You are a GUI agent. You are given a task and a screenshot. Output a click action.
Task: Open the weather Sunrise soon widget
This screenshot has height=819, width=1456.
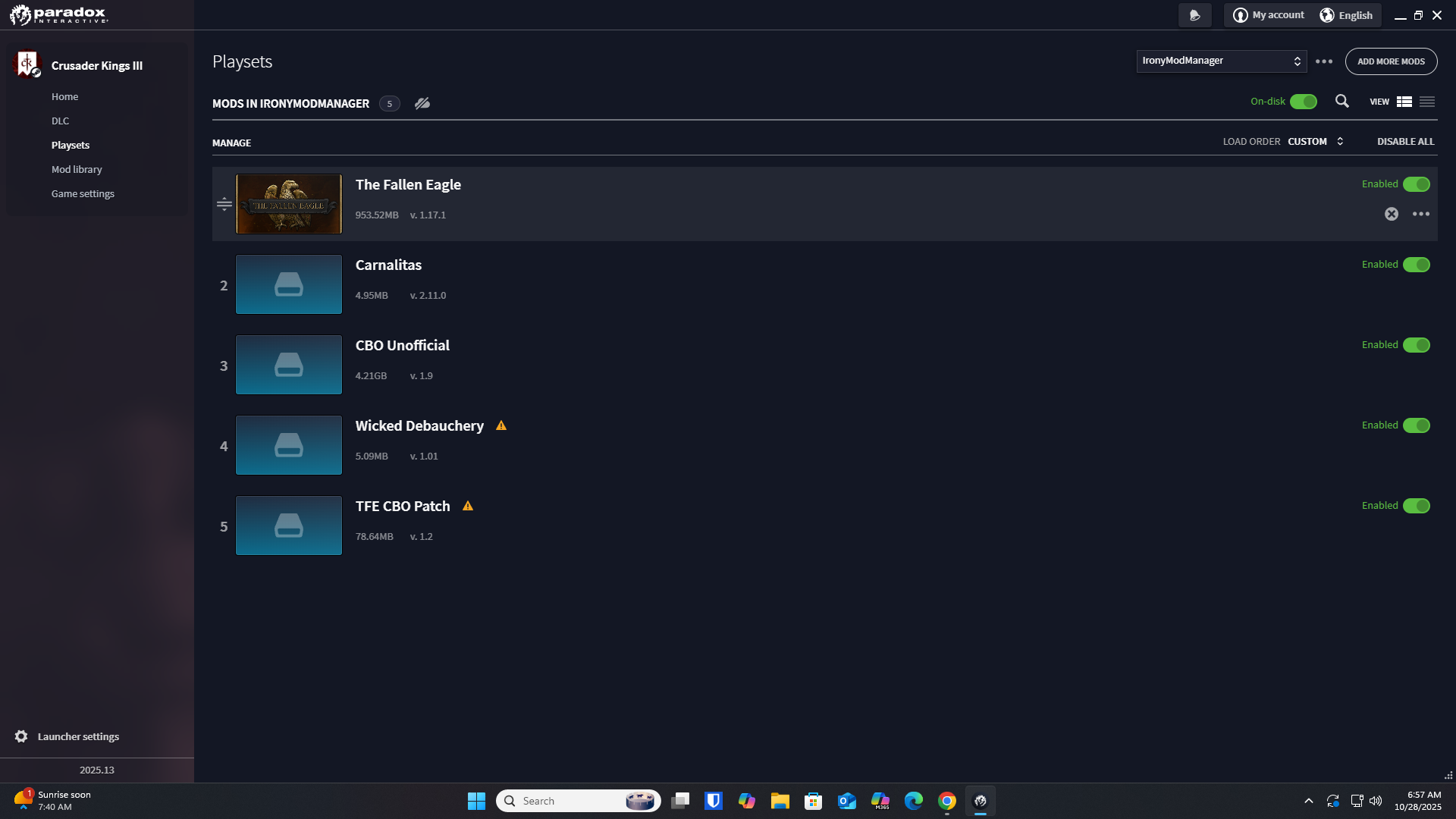(x=53, y=801)
